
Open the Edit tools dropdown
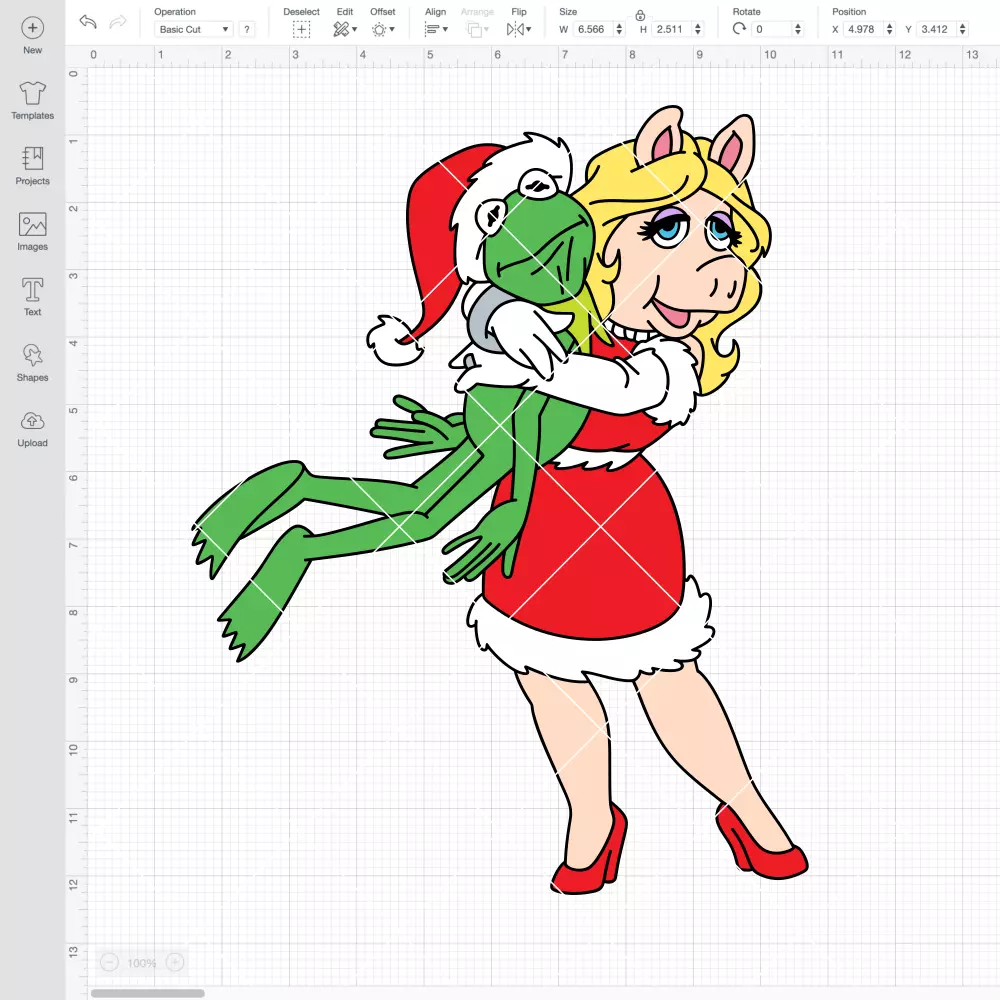[345, 29]
